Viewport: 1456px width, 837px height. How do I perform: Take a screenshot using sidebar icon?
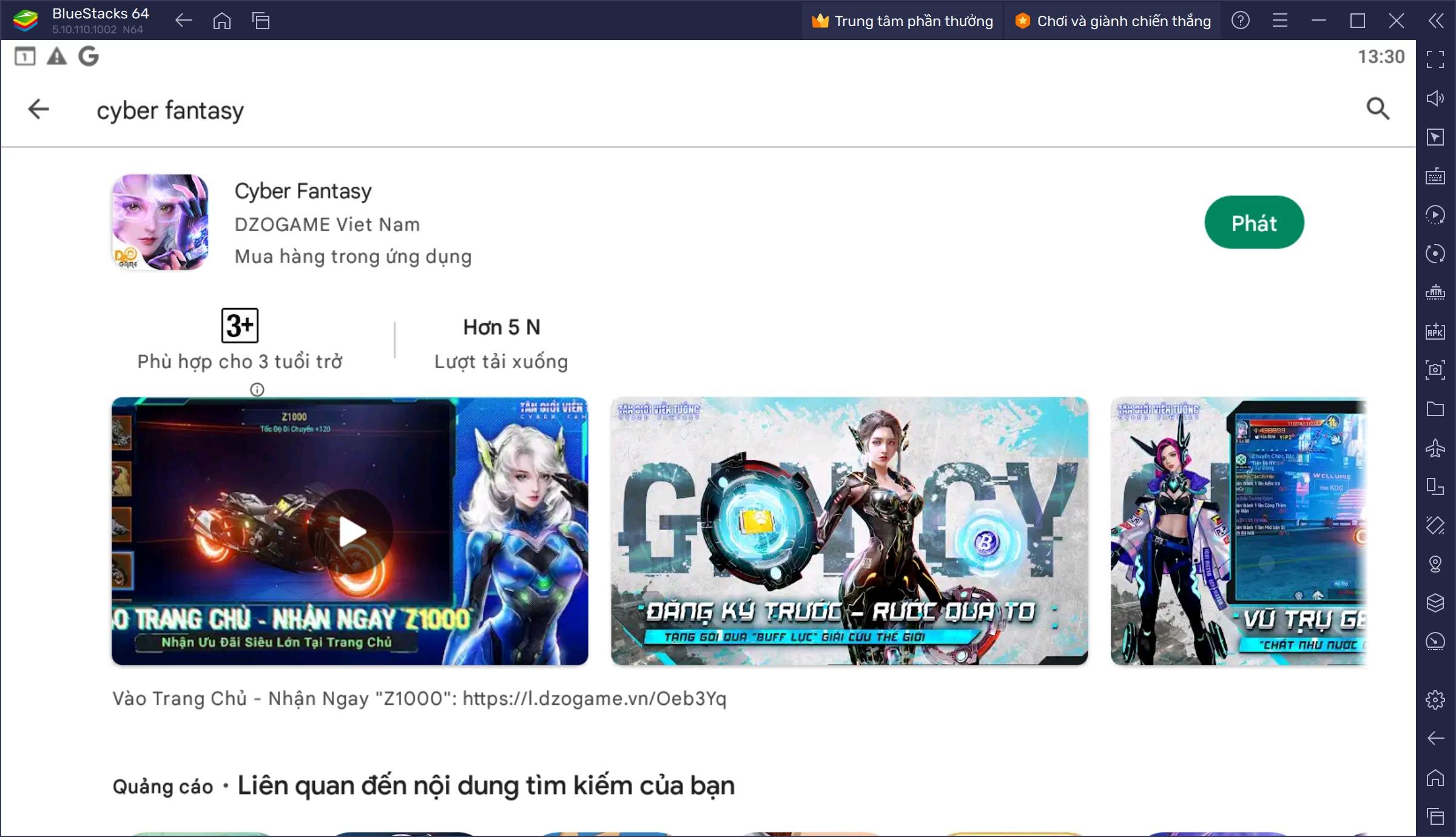(x=1435, y=370)
